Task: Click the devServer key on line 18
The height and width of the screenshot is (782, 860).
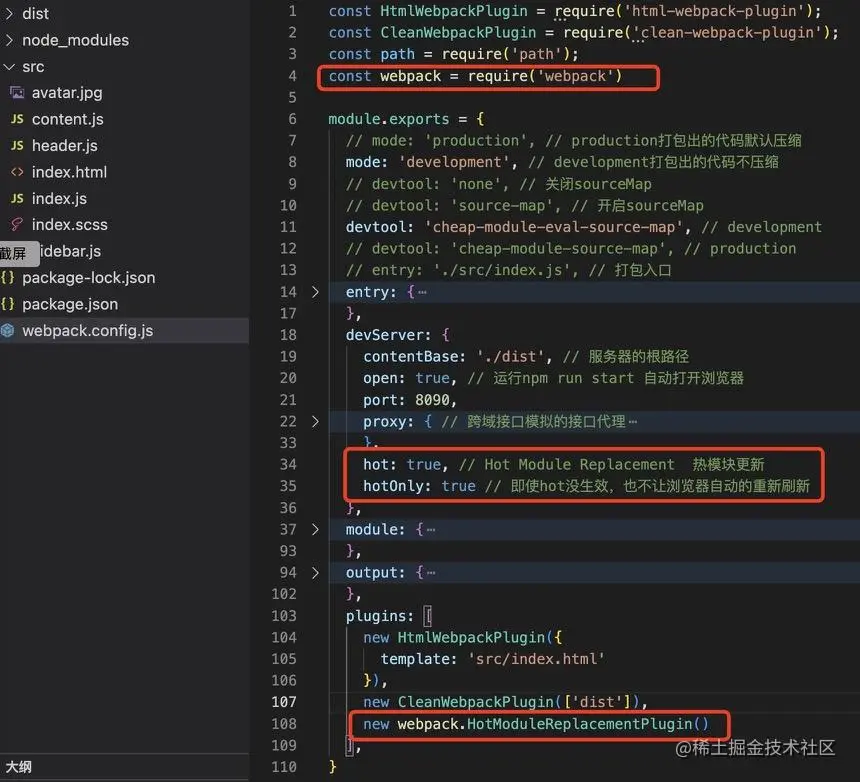Action: (383, 335)
